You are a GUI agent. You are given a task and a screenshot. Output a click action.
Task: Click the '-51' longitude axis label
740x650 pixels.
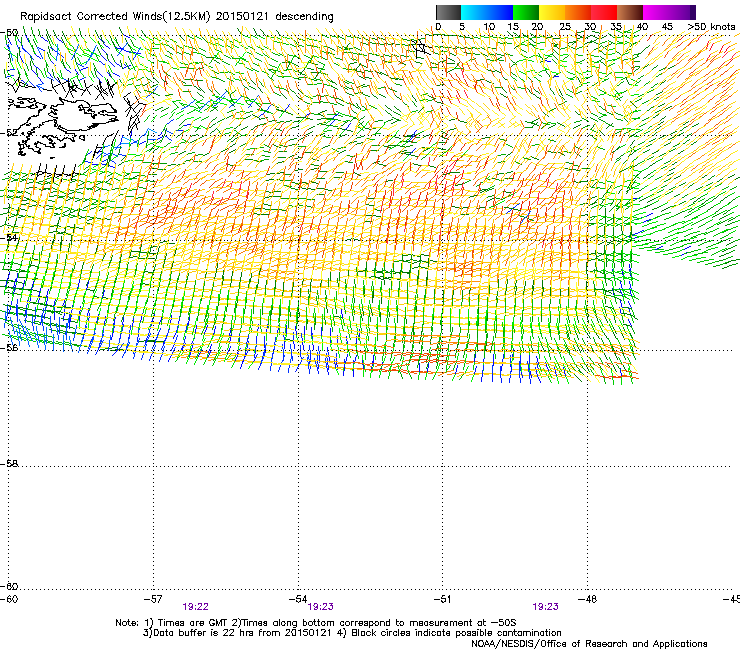pos(442,599)
